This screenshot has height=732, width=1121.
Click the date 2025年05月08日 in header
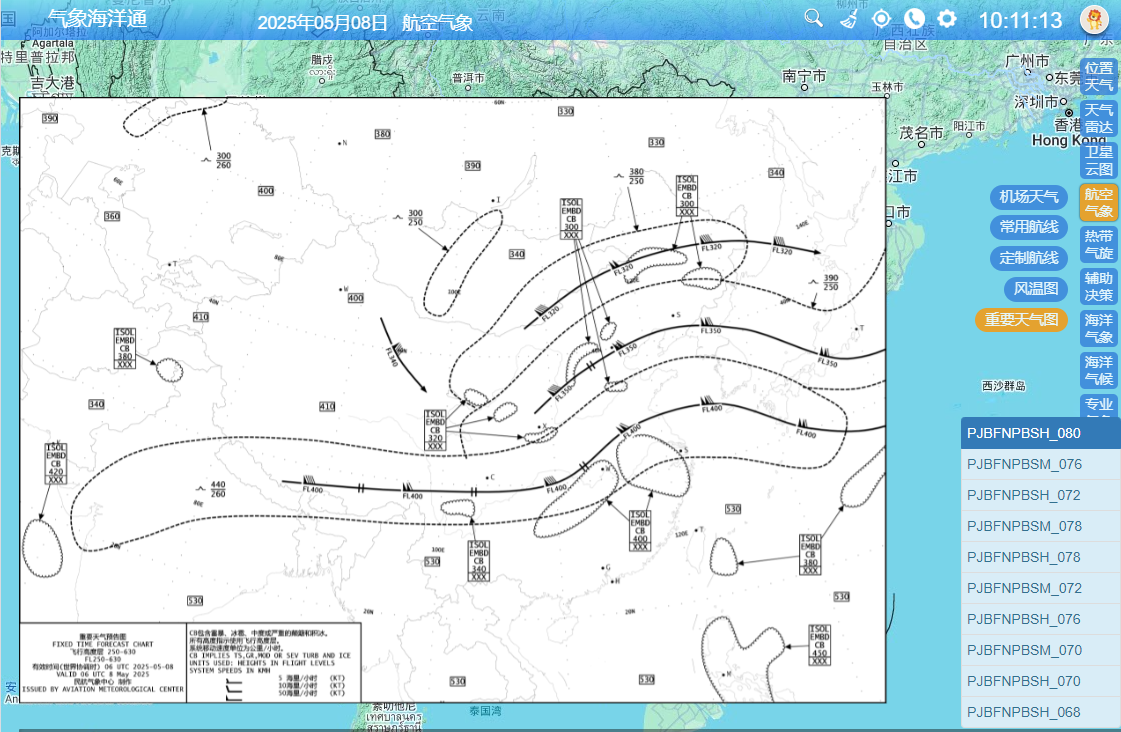322,23
